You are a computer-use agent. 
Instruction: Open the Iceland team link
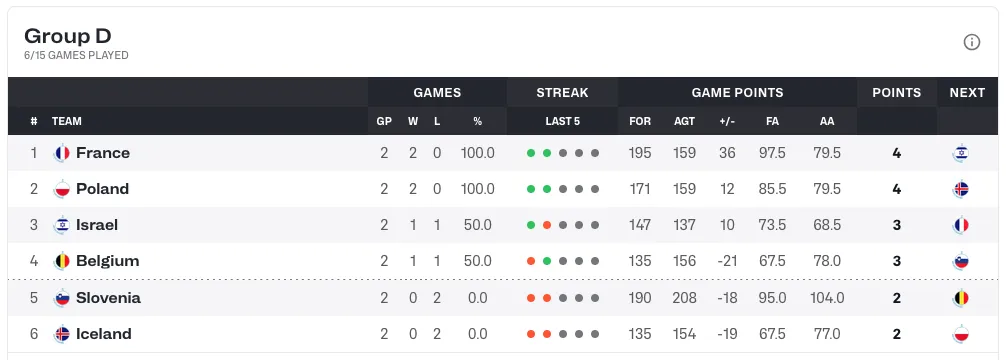click(103, 334)
